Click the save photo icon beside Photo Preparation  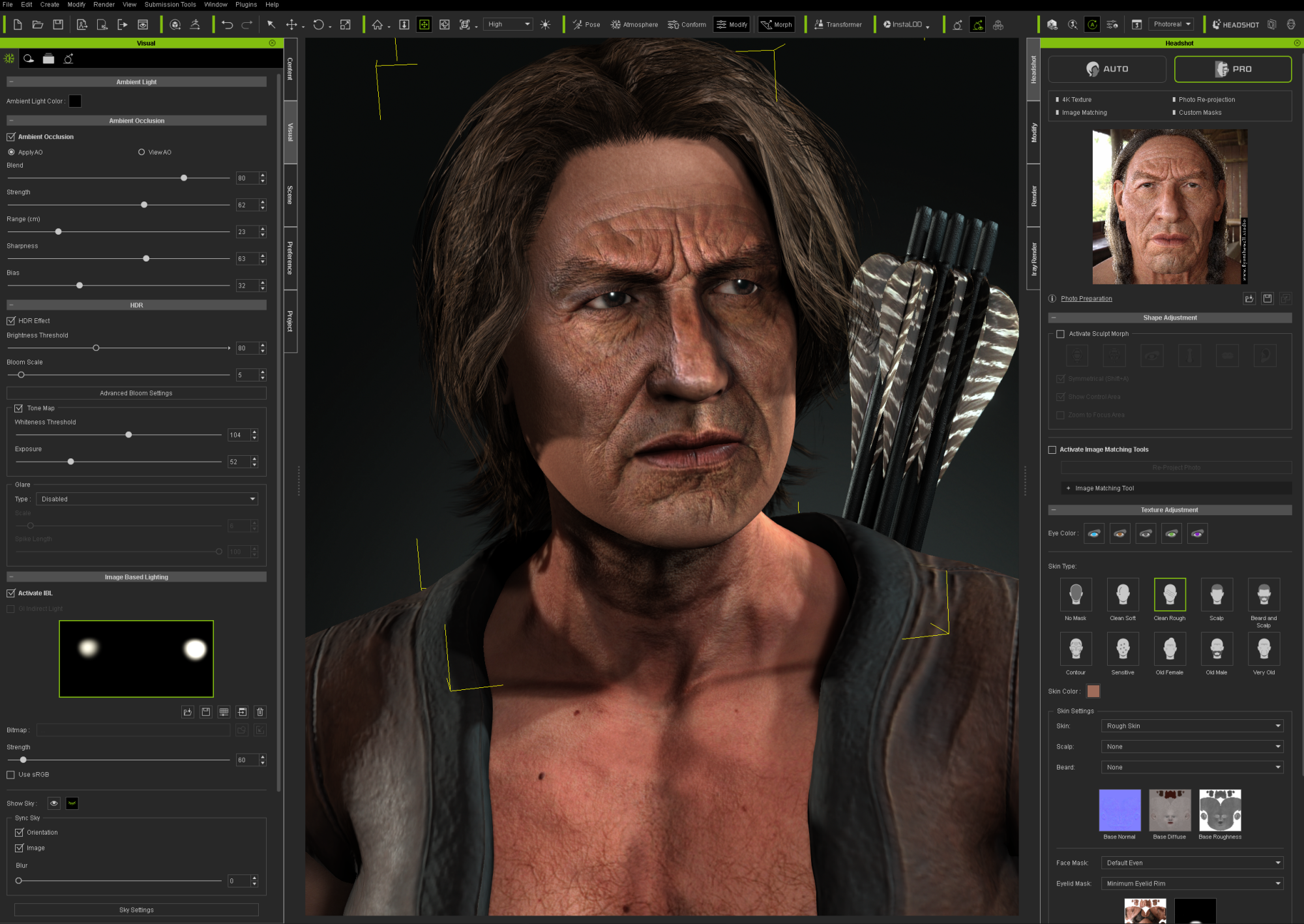coord(1267,299)
